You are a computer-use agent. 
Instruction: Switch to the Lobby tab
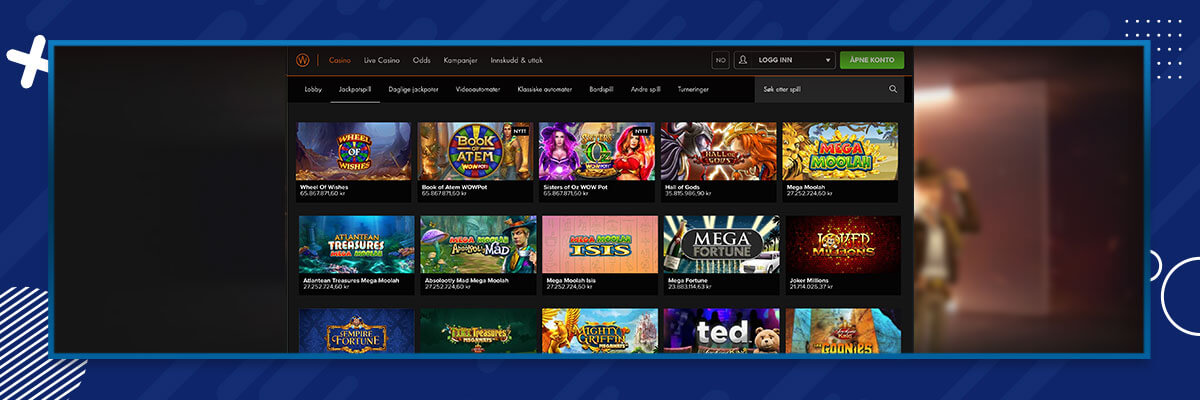coord(313,89)
